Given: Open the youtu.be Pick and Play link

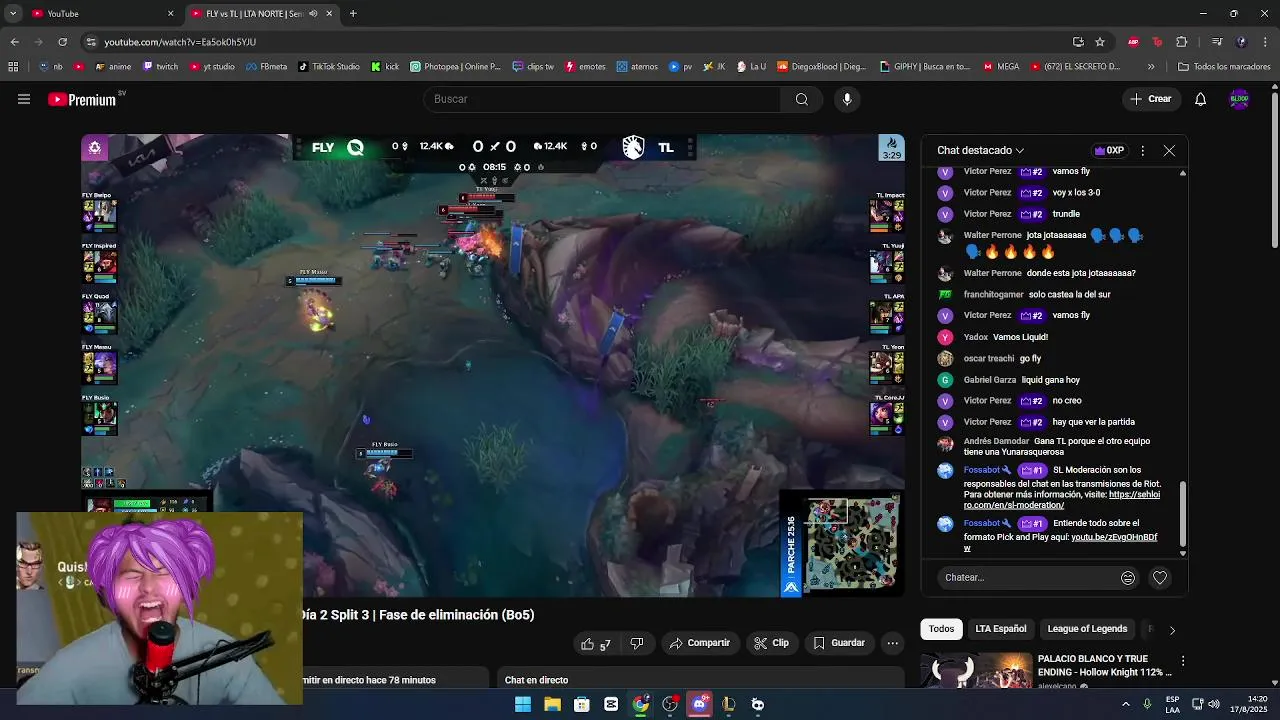Looking at the screenshot, I should (1061, 542).
